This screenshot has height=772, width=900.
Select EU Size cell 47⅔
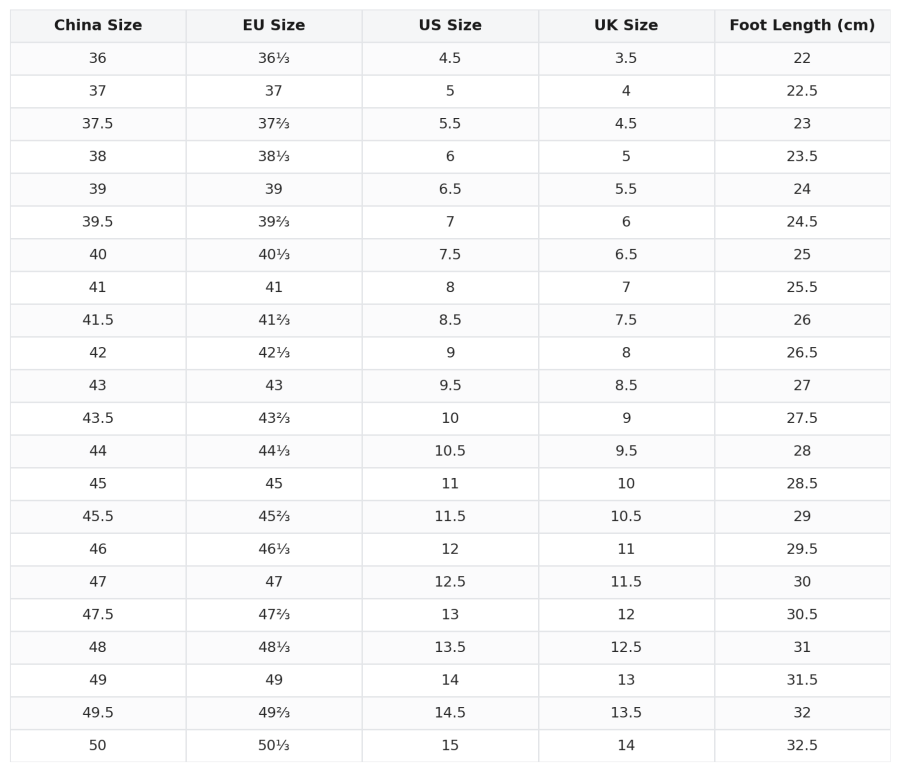pyautogui.click(x=274, y=614)
